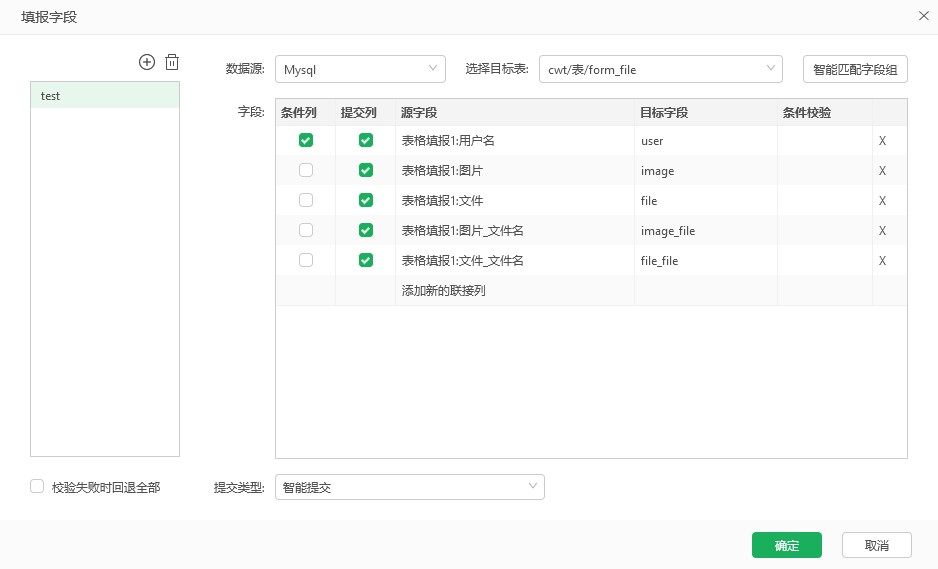Remove the file row with X
Screen dimensions: 938x569
pos(882,201)
